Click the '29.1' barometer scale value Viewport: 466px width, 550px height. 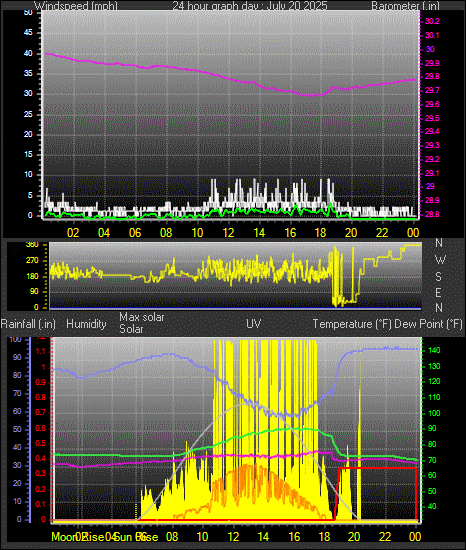click(432, 173)
